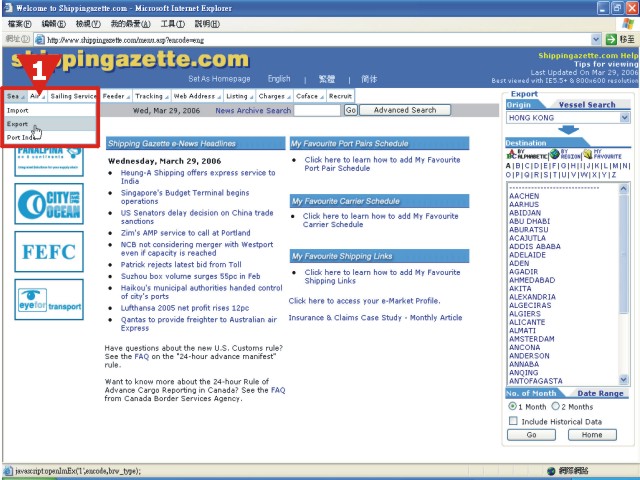
Task: Select ALEXANDRIA in destination list
Action: point(532,297)
